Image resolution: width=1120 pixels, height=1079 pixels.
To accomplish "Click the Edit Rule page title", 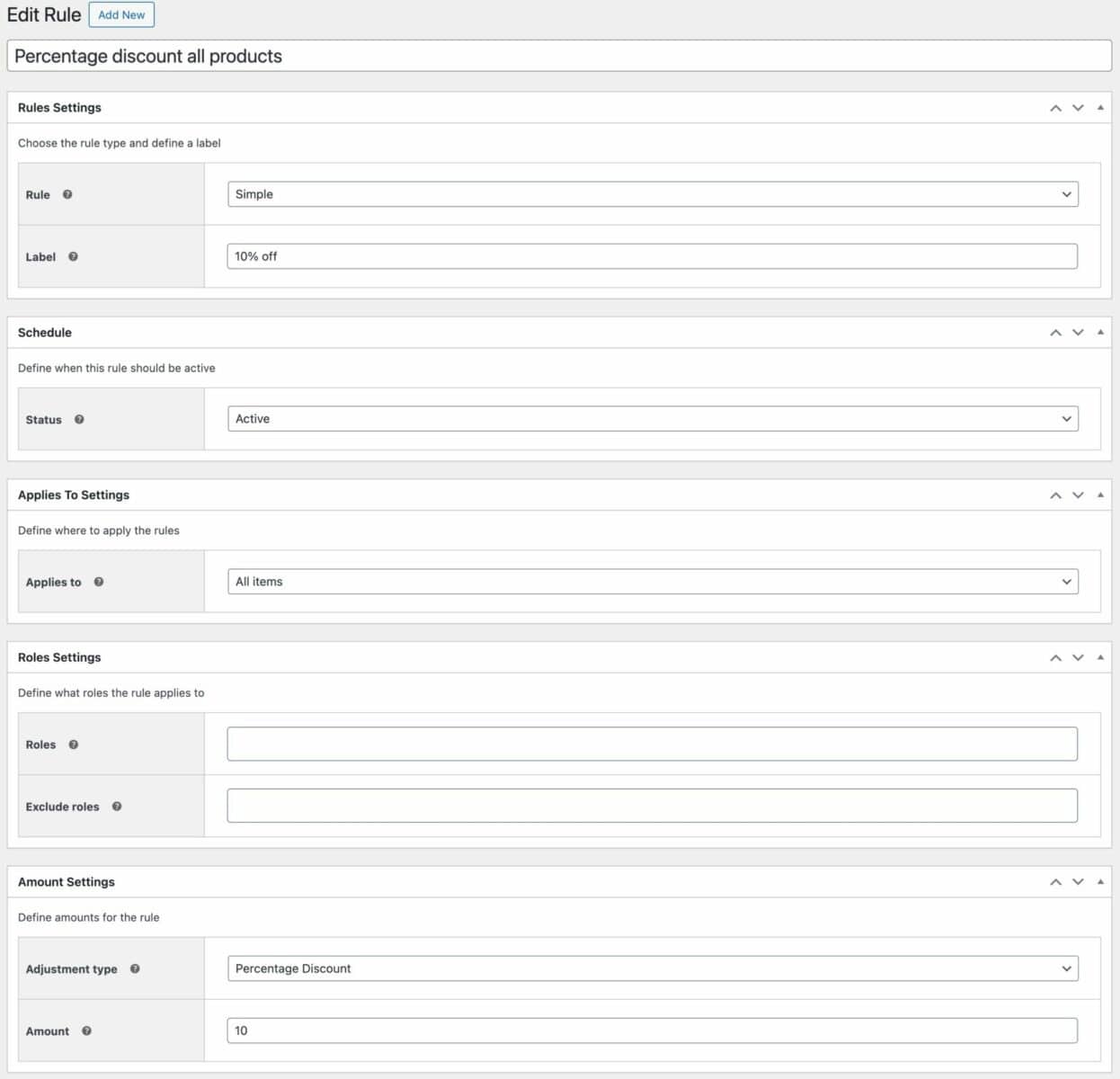I will pos(44,15).
